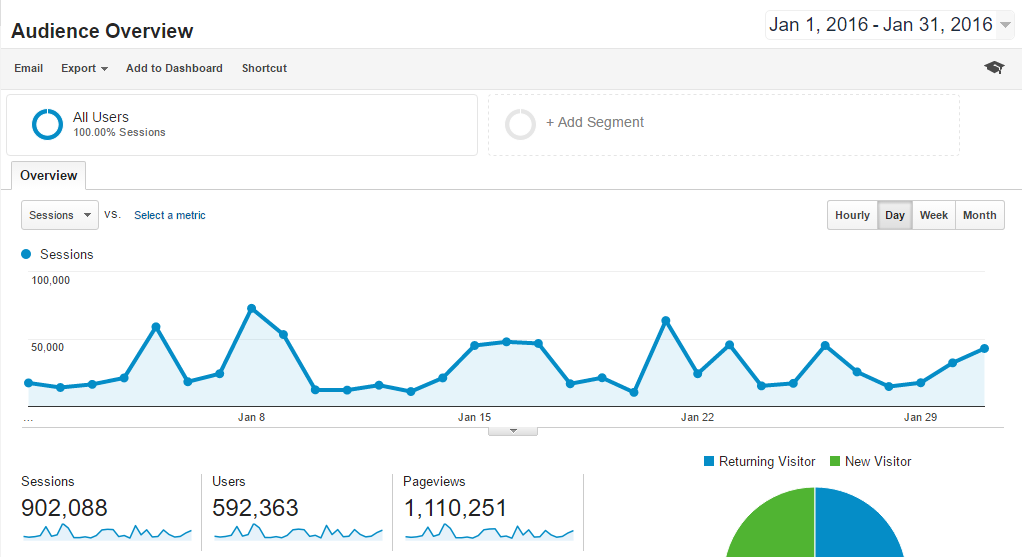Click the Jan 29 axis label
This screenshot has width=1022, height=557.
(920, 417)
